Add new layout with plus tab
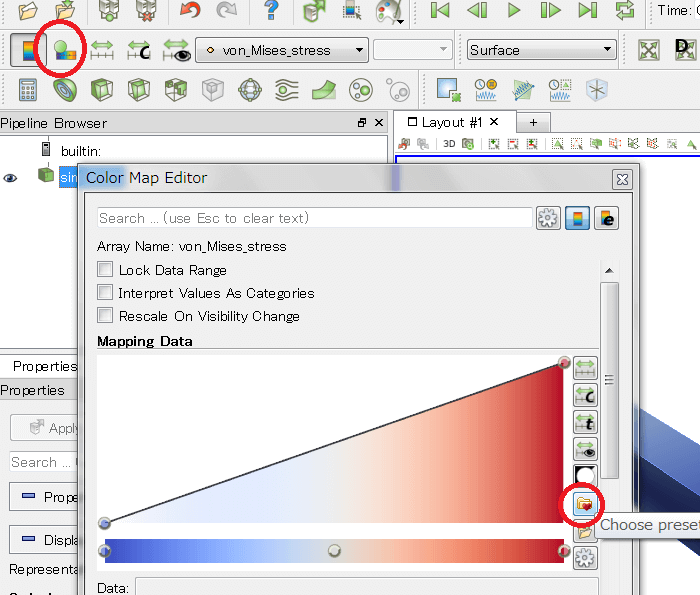This screenshot has height=595, width=700. tap(533, 122)
